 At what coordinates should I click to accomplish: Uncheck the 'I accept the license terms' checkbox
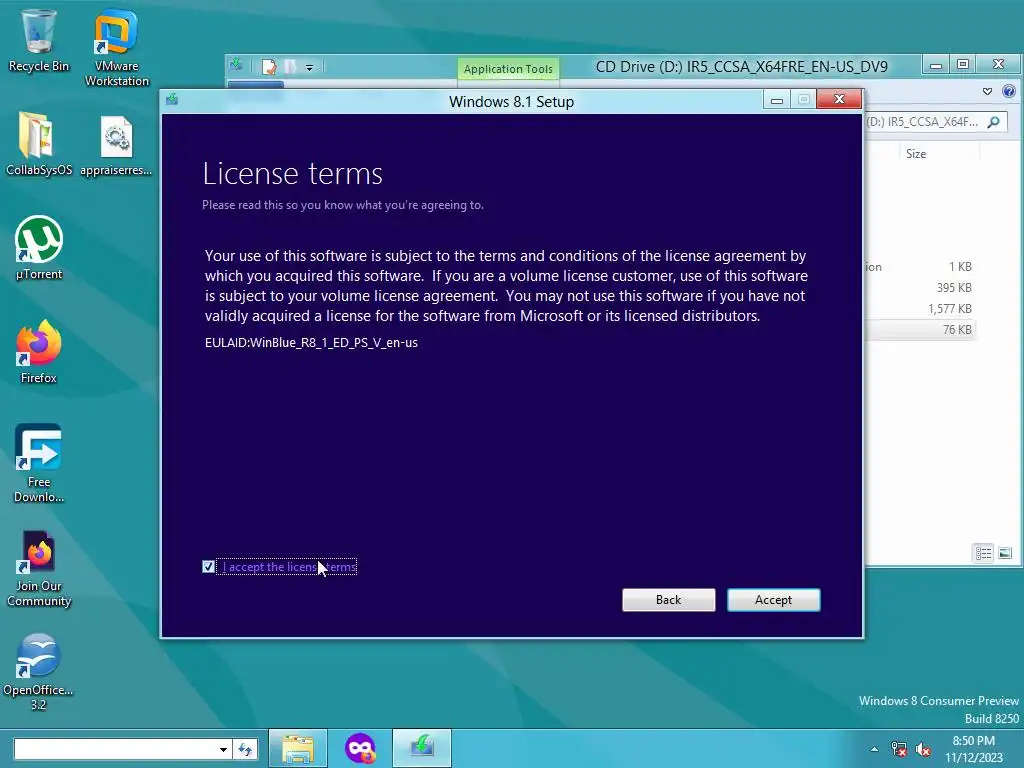coord(208,567)
